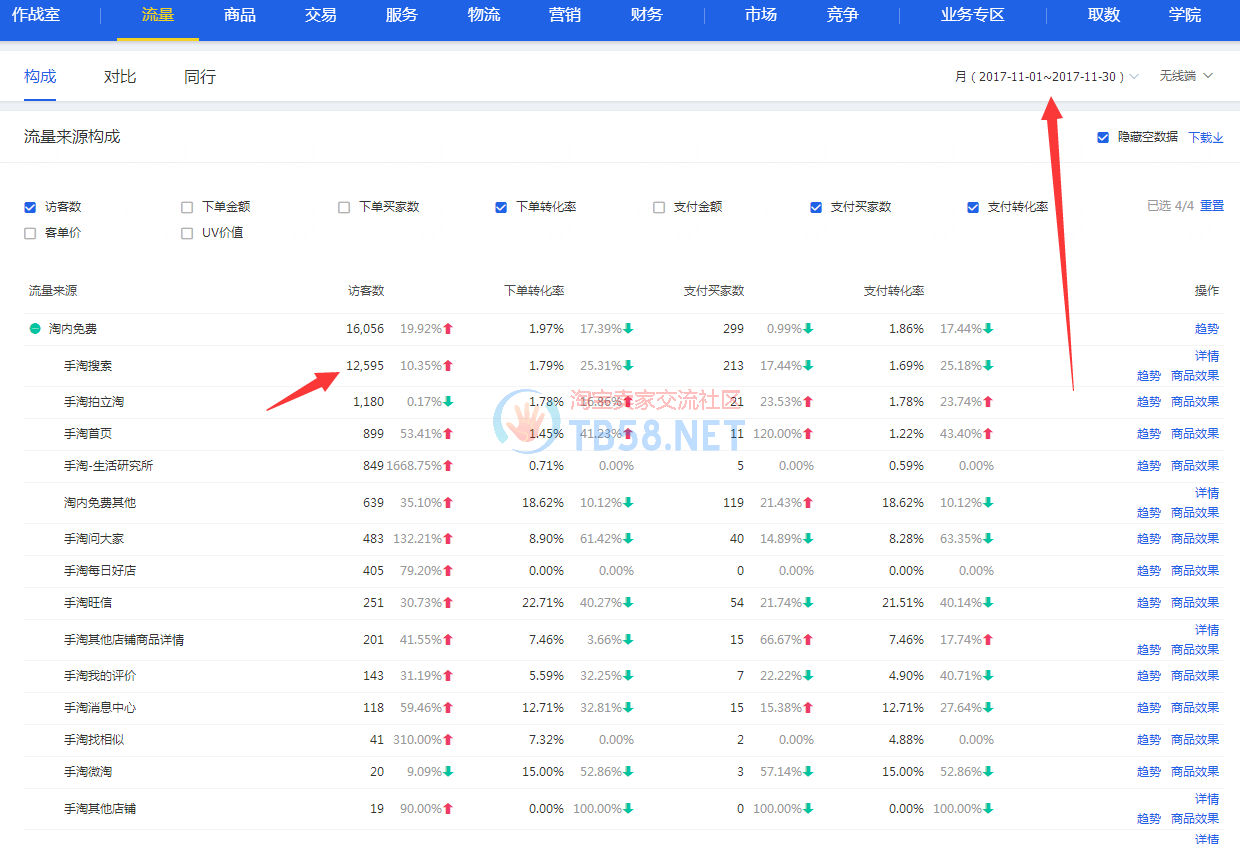Open the 商品 menu

[240, 15]
